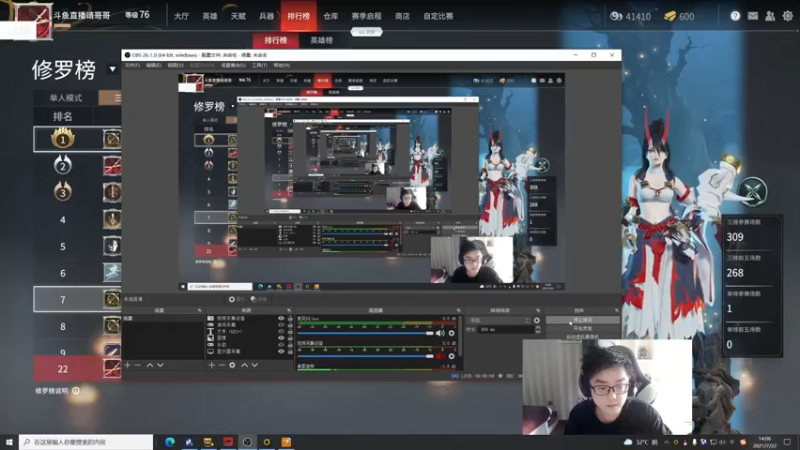The image size is (800, 450).
Task: Select the 排行榜 rankings top nav tab
Action: click(298, 16)
